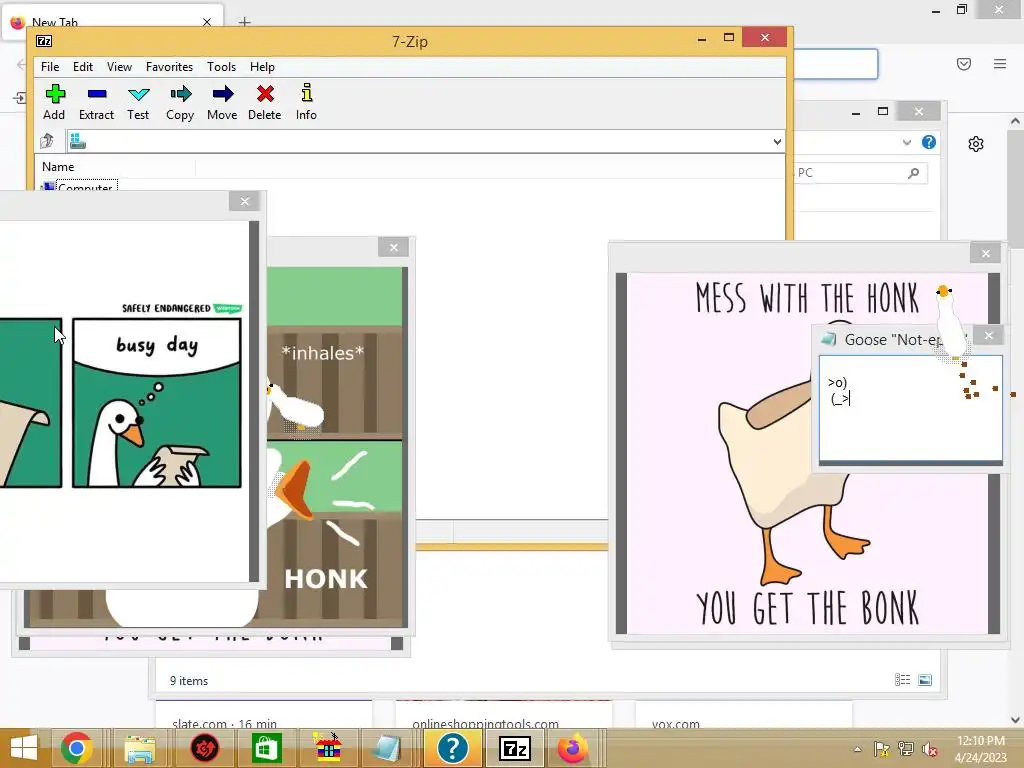Open the Help menu in 7-Zip
This screenshot has height=768, width=1024.
click(x=262, y=67)
